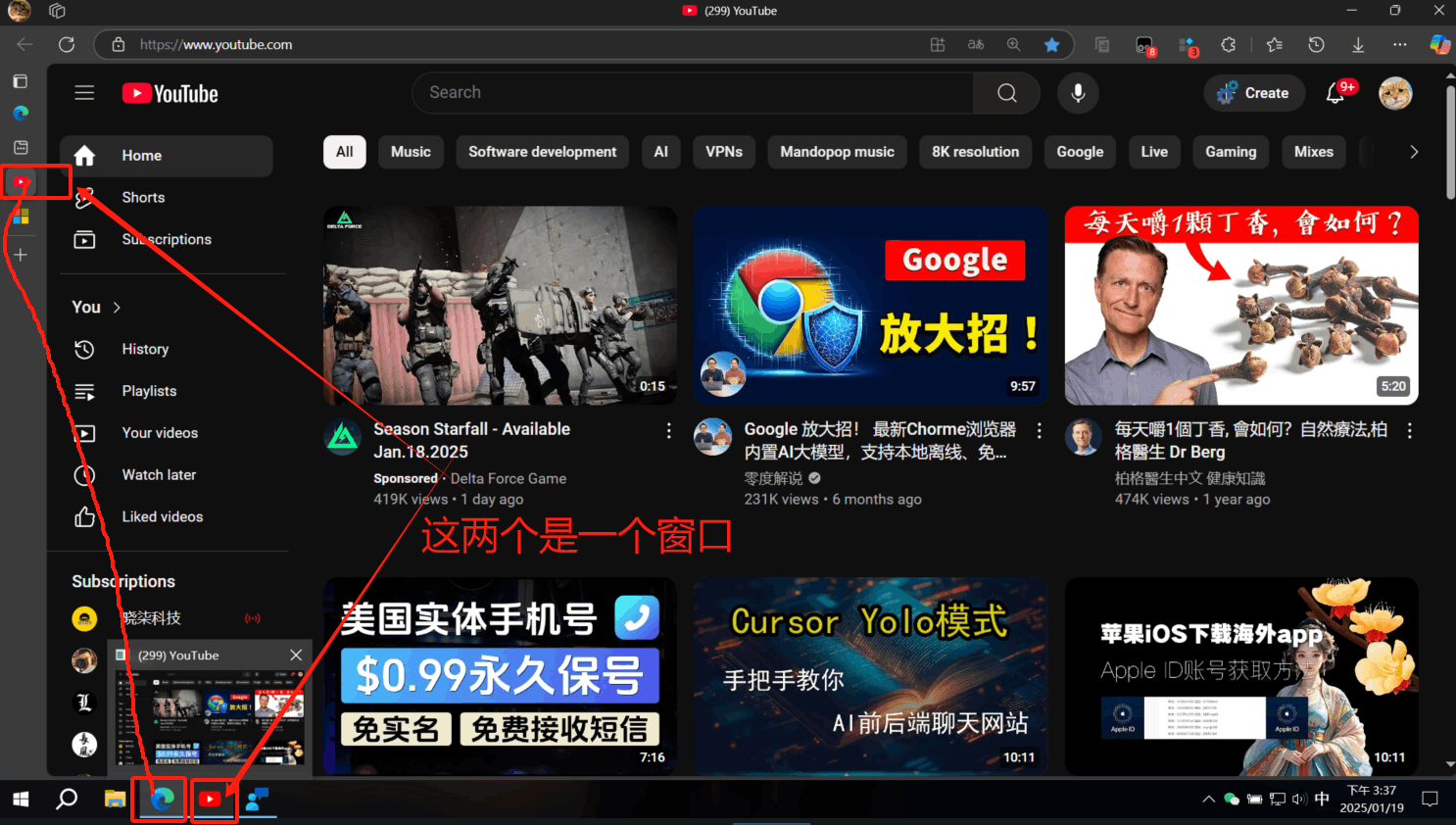The width and height of the screenshot is (1456, 825).
Task: Select the Microsoft tab in vertical tab strip
Action: pyautogui.click(x=21, y=217)
